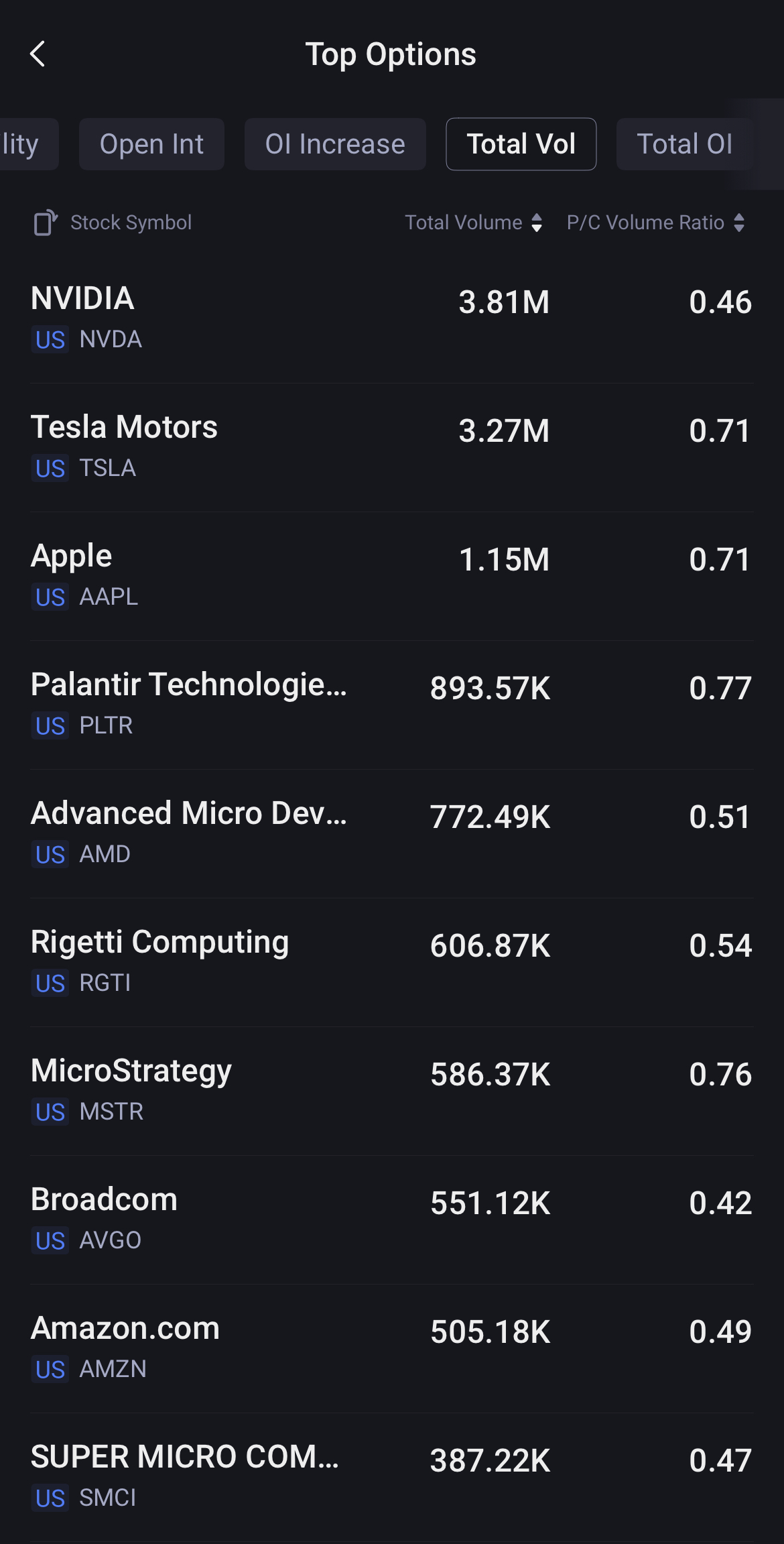Open Super Micro Computer SMCI row
The width and height of the screenshot is (784, 1544).
391,1476
